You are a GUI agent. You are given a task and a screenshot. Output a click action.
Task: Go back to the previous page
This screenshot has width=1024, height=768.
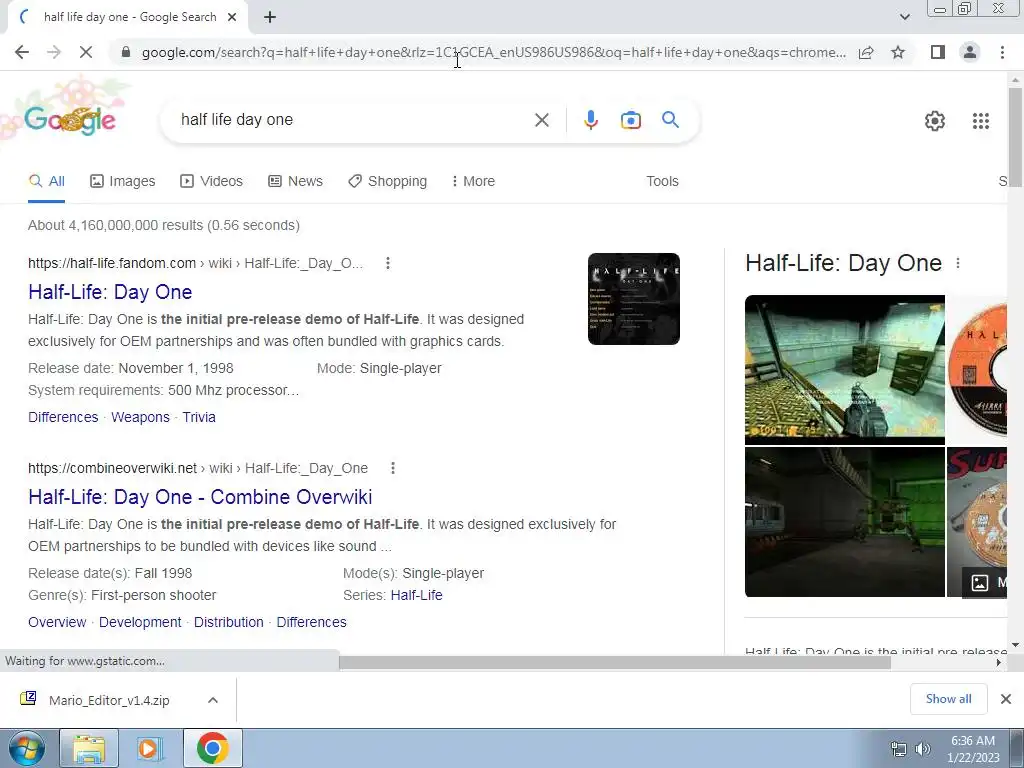tap(22, 52)
